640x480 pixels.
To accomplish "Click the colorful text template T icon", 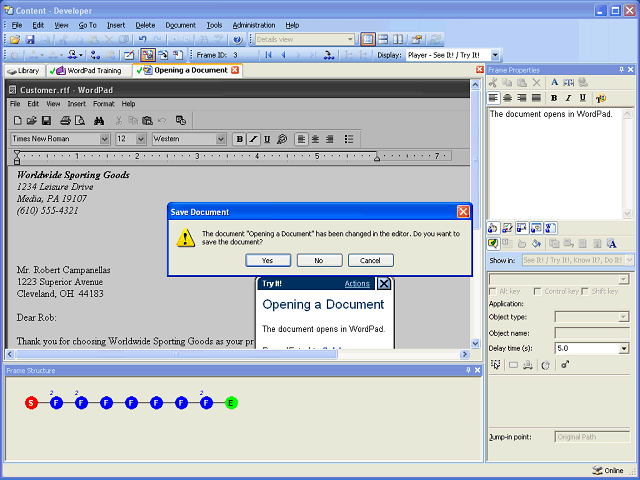I will 601,98.
